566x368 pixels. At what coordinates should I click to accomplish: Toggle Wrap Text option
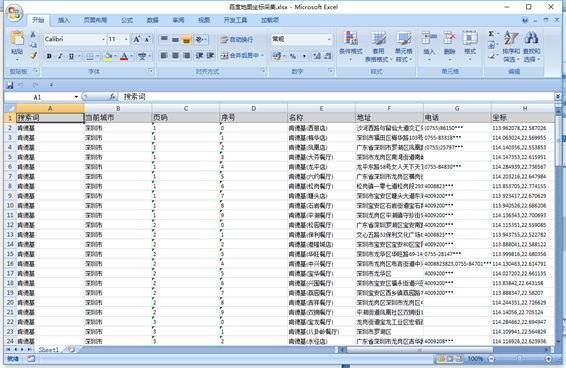pos(237,39)
